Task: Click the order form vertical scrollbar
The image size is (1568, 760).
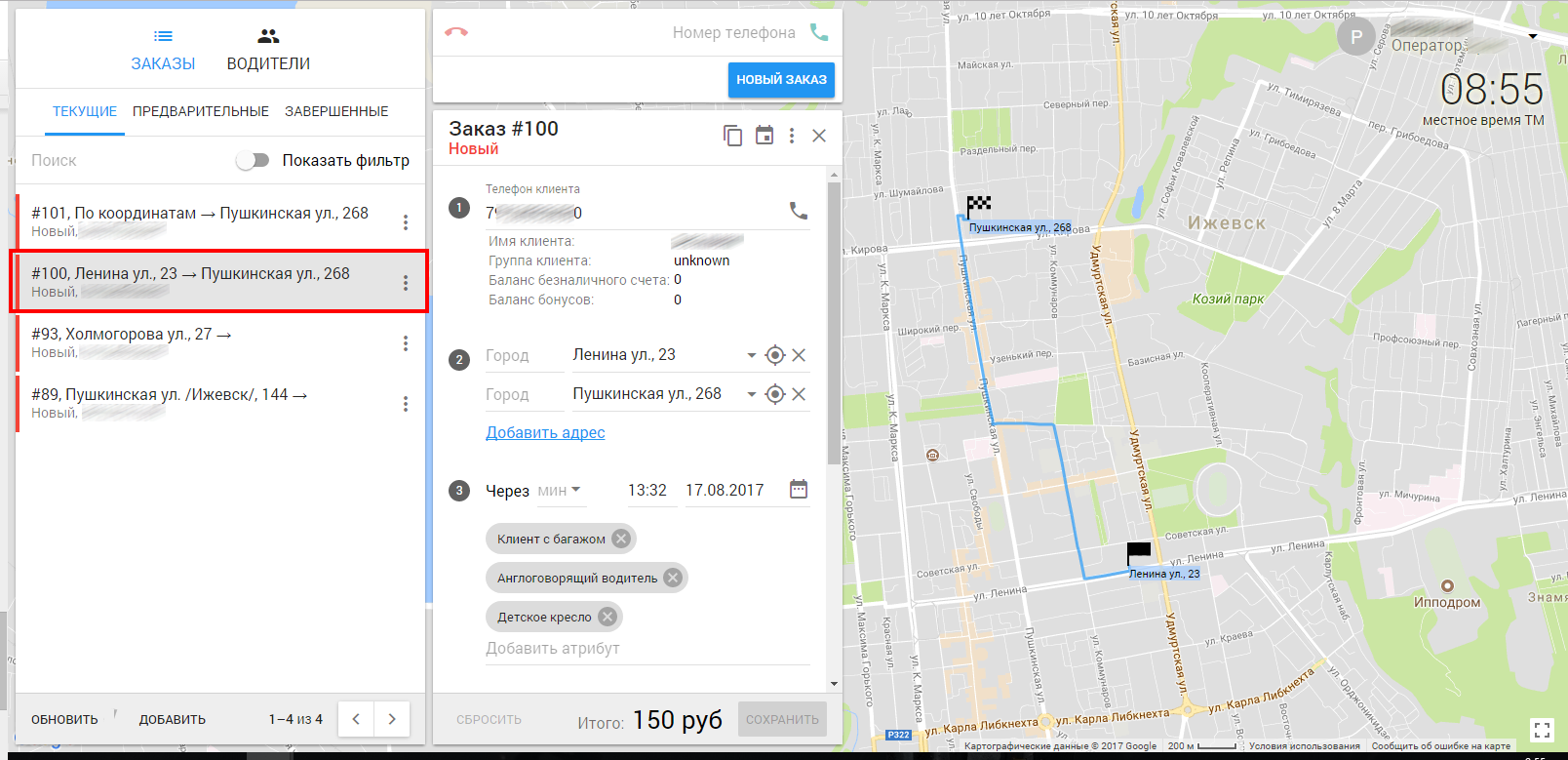Action: coord(833,322)
